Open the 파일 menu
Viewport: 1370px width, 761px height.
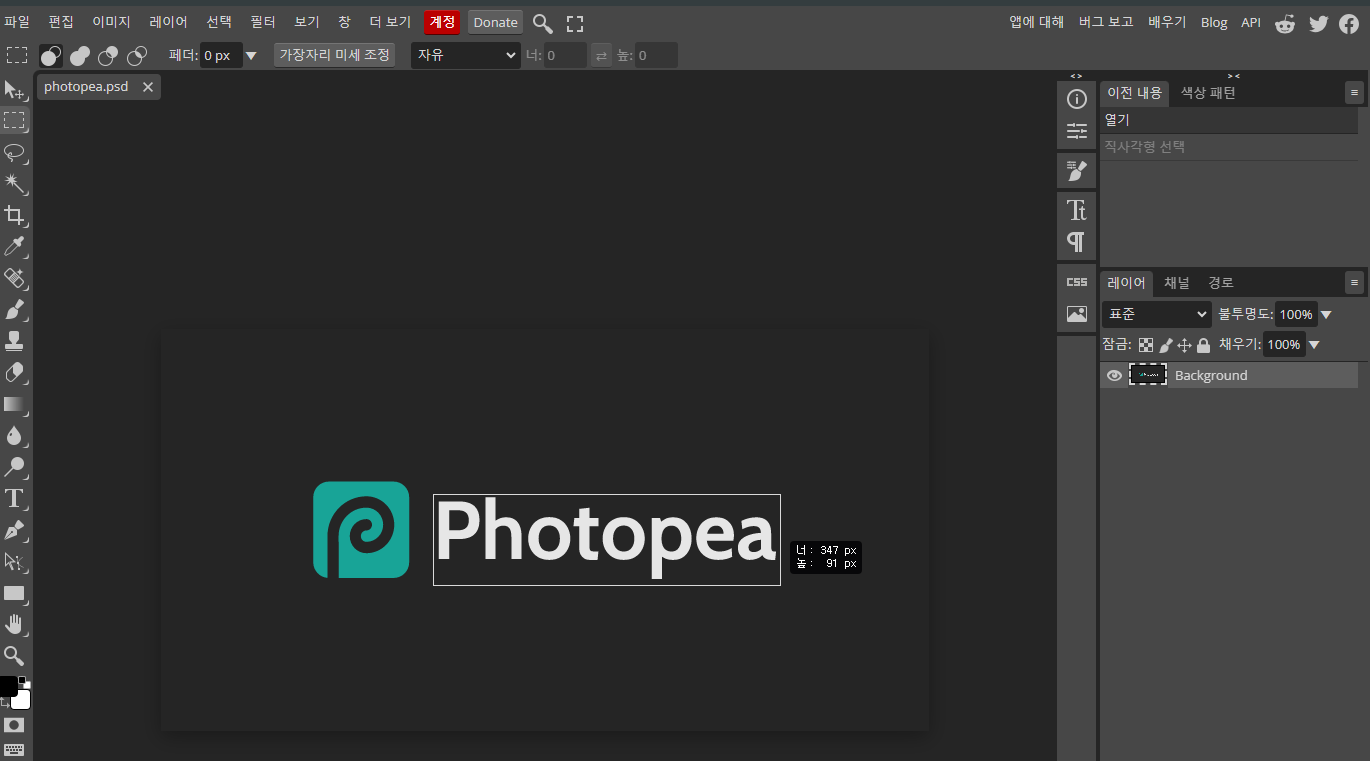(x=17, y=22)
